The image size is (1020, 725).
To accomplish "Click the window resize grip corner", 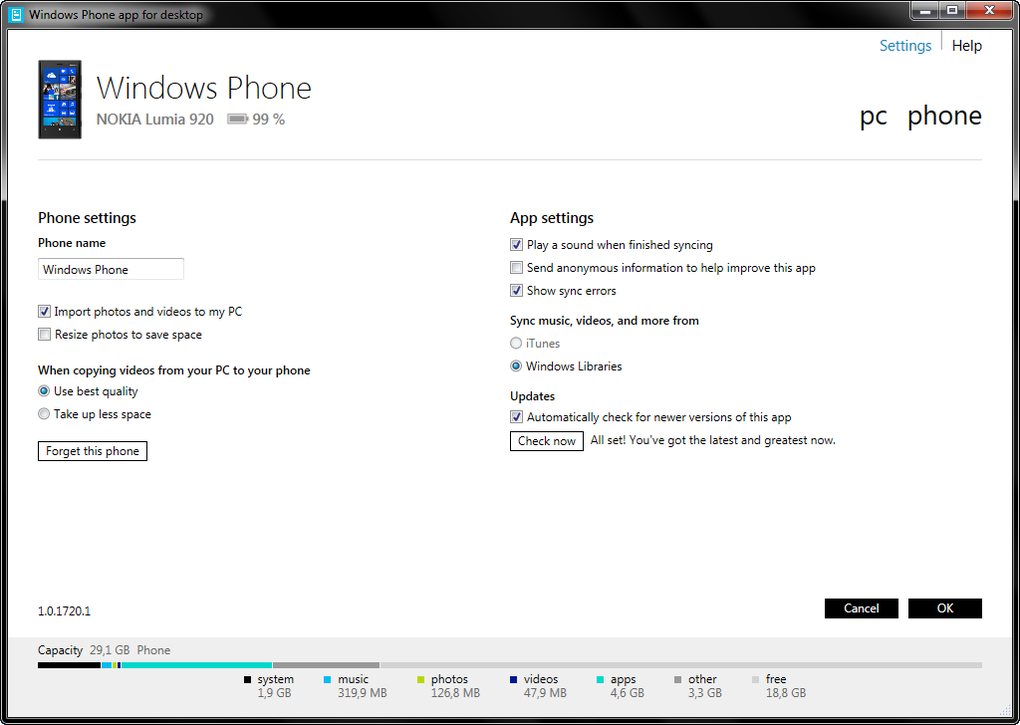I will [x=1005, y=710].
